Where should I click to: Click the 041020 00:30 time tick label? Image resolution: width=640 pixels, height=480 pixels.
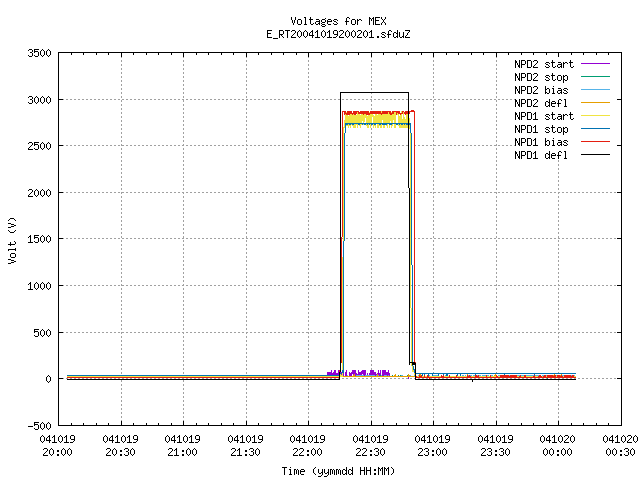pyautogui.click(x=620, y=446)
